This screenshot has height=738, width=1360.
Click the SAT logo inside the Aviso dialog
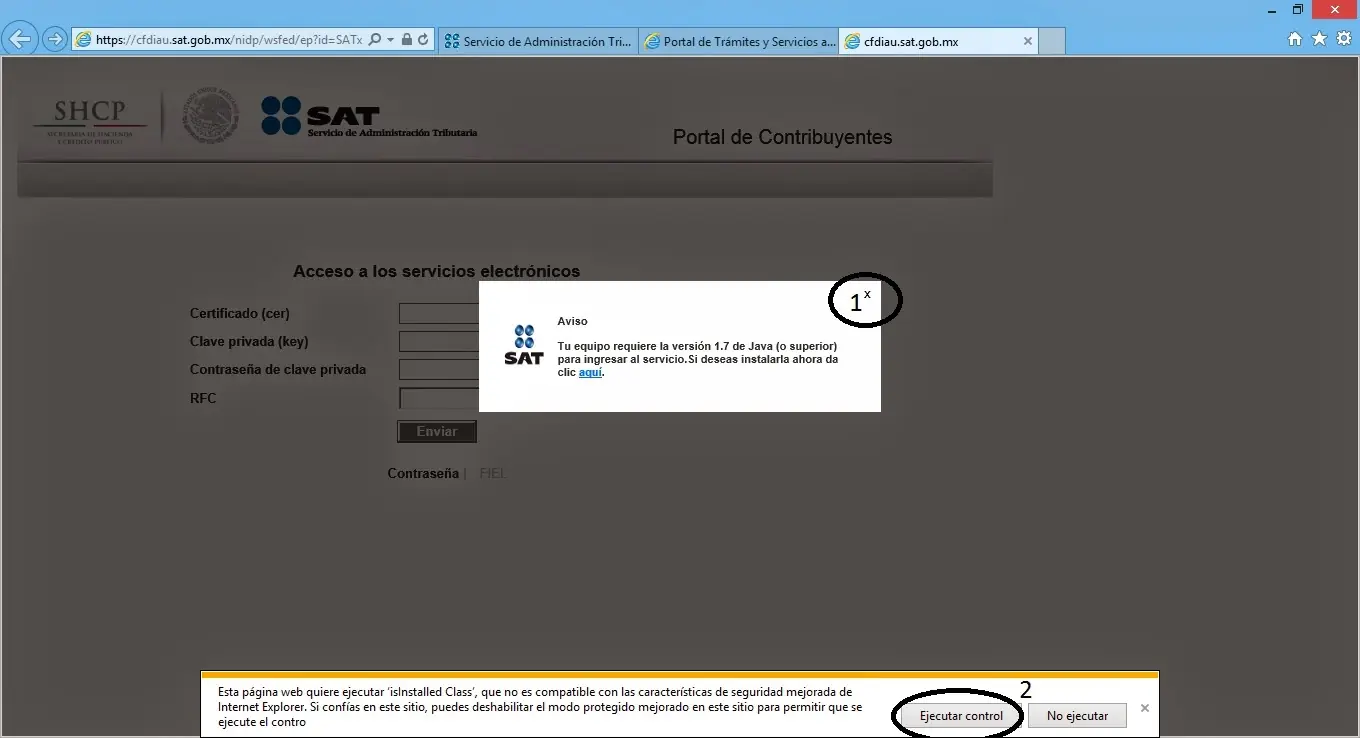(x=524, y=345)
